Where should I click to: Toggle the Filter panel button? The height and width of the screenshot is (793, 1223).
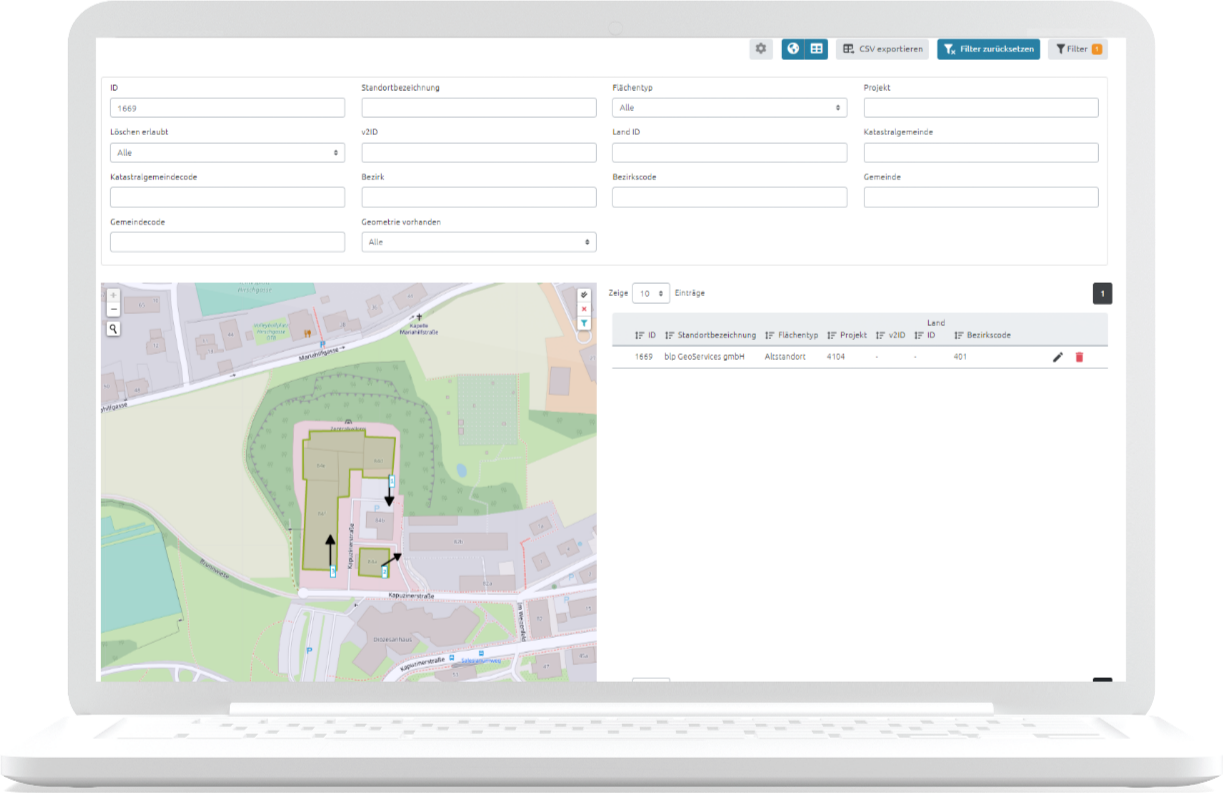1078,49
